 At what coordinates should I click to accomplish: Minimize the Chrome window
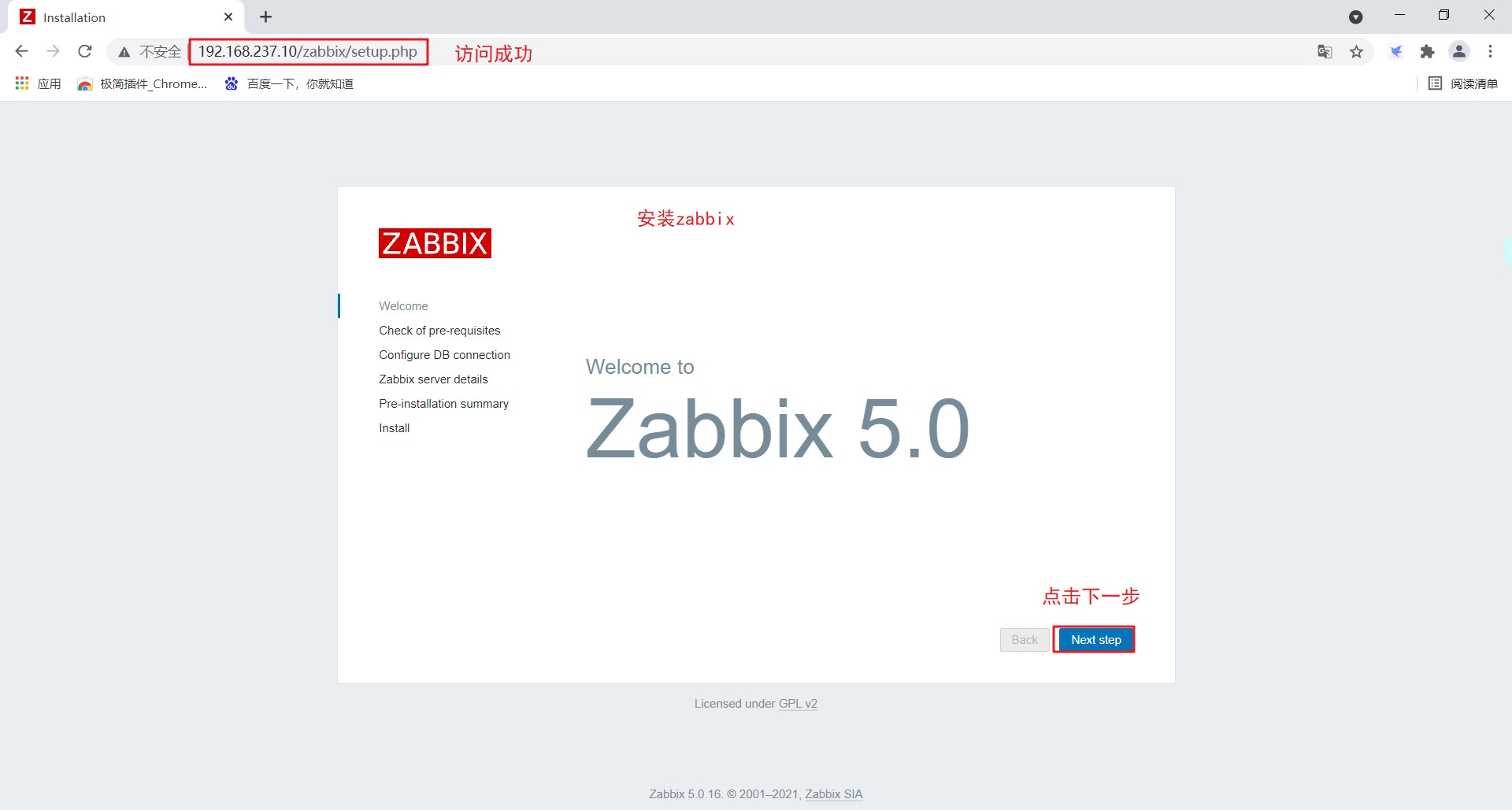pyautogui.click(x=1399, y=16)
